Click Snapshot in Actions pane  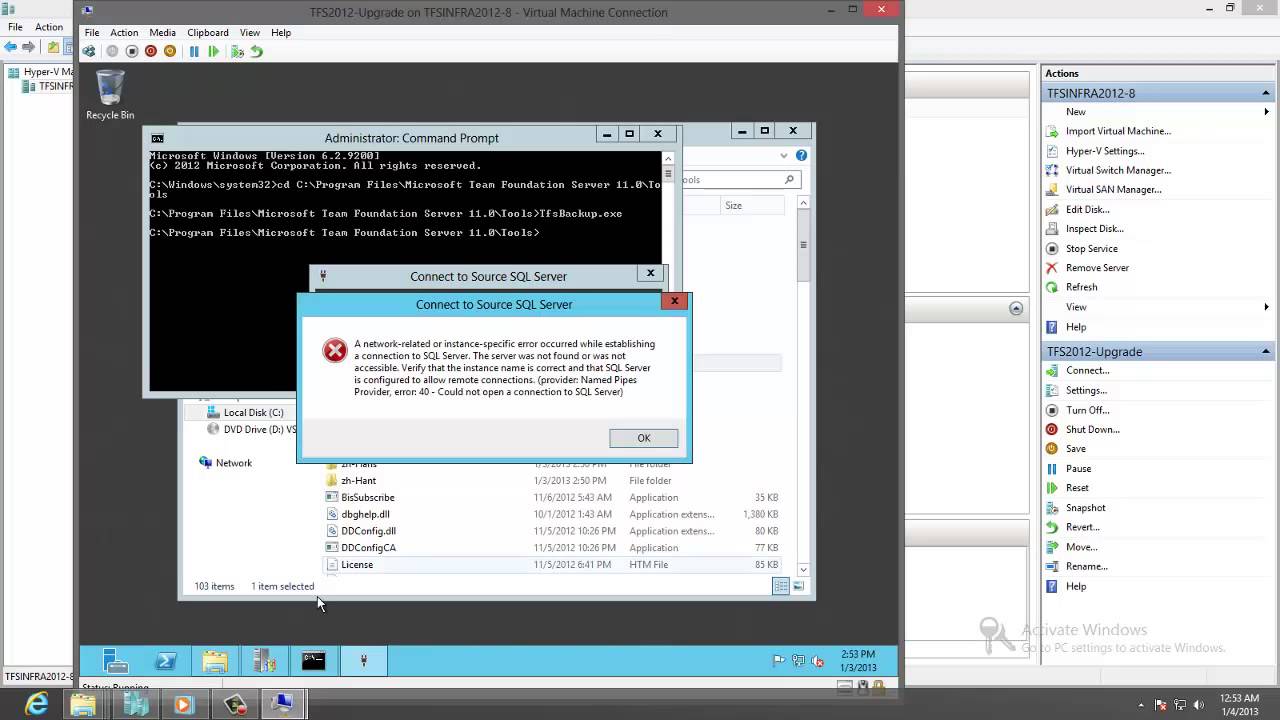click(x=1085, y=508)
